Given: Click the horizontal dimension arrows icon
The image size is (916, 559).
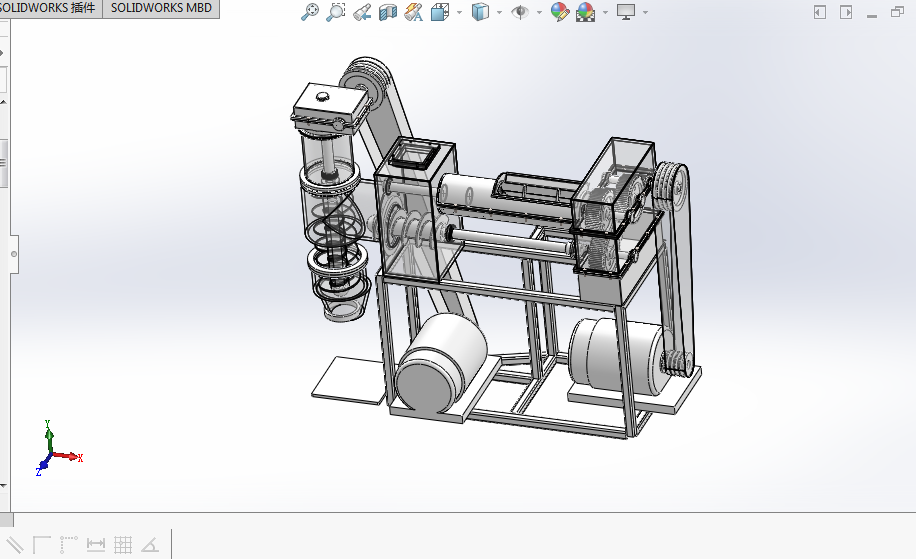Looking at the screenshot, I should (95, 545).
